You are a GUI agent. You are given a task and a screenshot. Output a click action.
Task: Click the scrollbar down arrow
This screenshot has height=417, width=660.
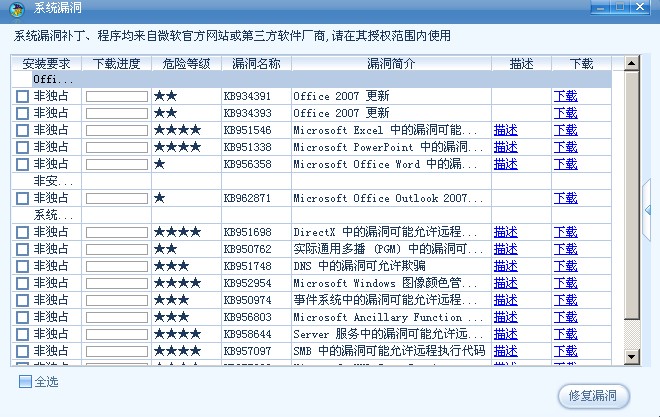631,357
